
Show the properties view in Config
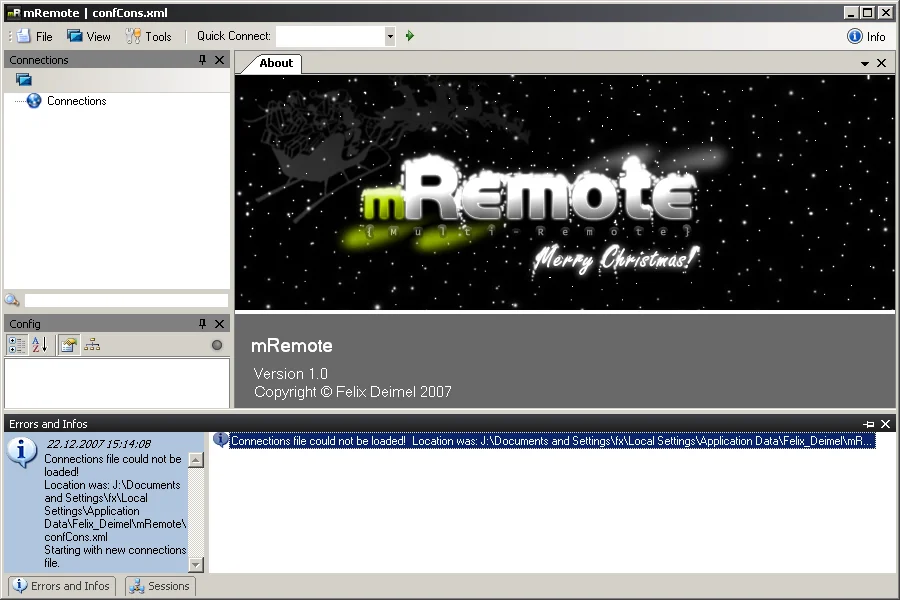coord(69,345)
